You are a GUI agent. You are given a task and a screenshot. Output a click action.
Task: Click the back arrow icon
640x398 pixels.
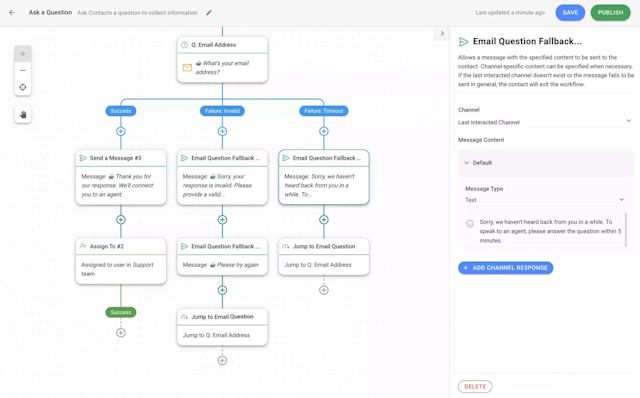tap(12, 13)
